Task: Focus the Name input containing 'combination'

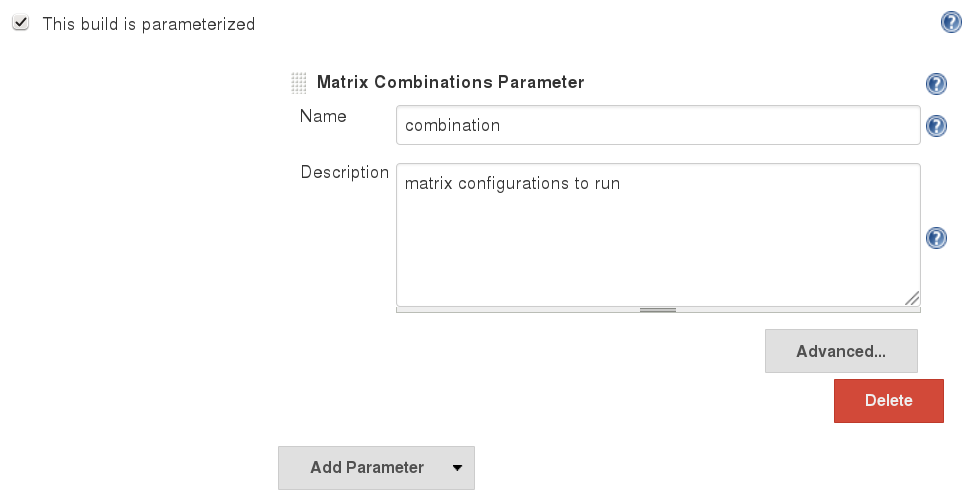Action: click(x=657, y=126)
